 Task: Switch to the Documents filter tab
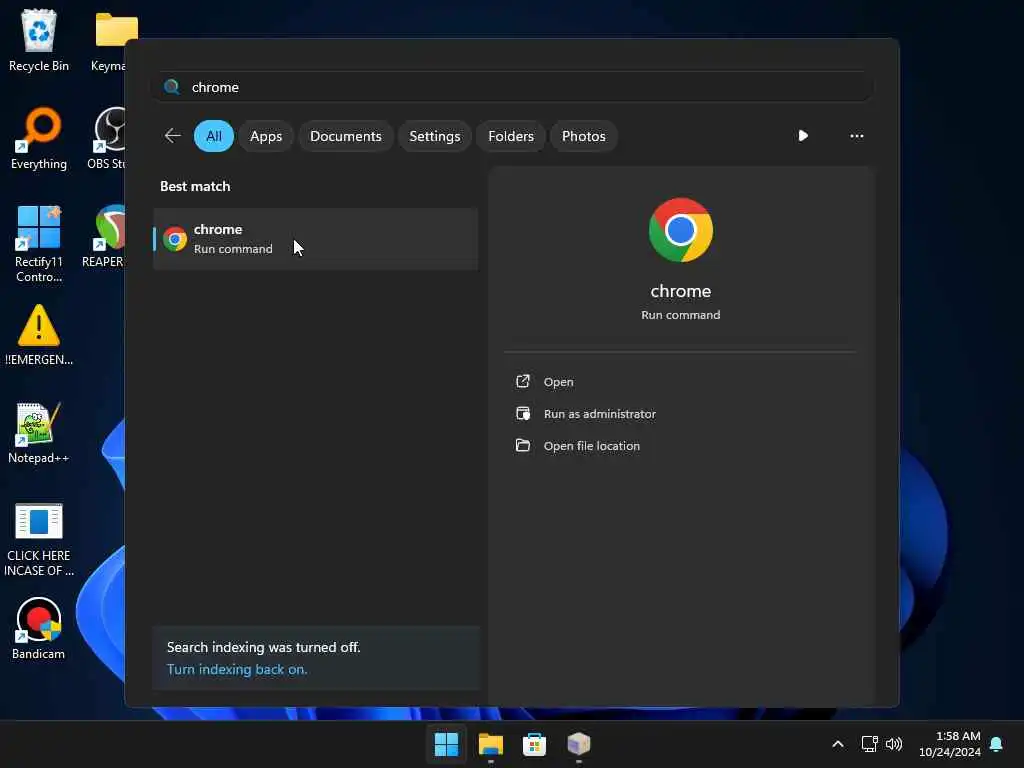[x=345, y=136]
